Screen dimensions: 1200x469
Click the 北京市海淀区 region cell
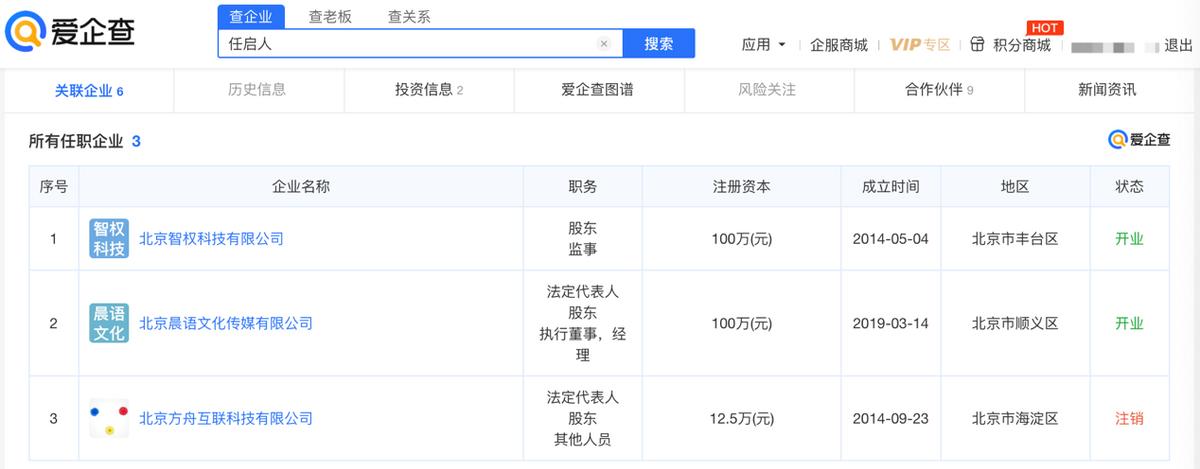coord(1015,418)
